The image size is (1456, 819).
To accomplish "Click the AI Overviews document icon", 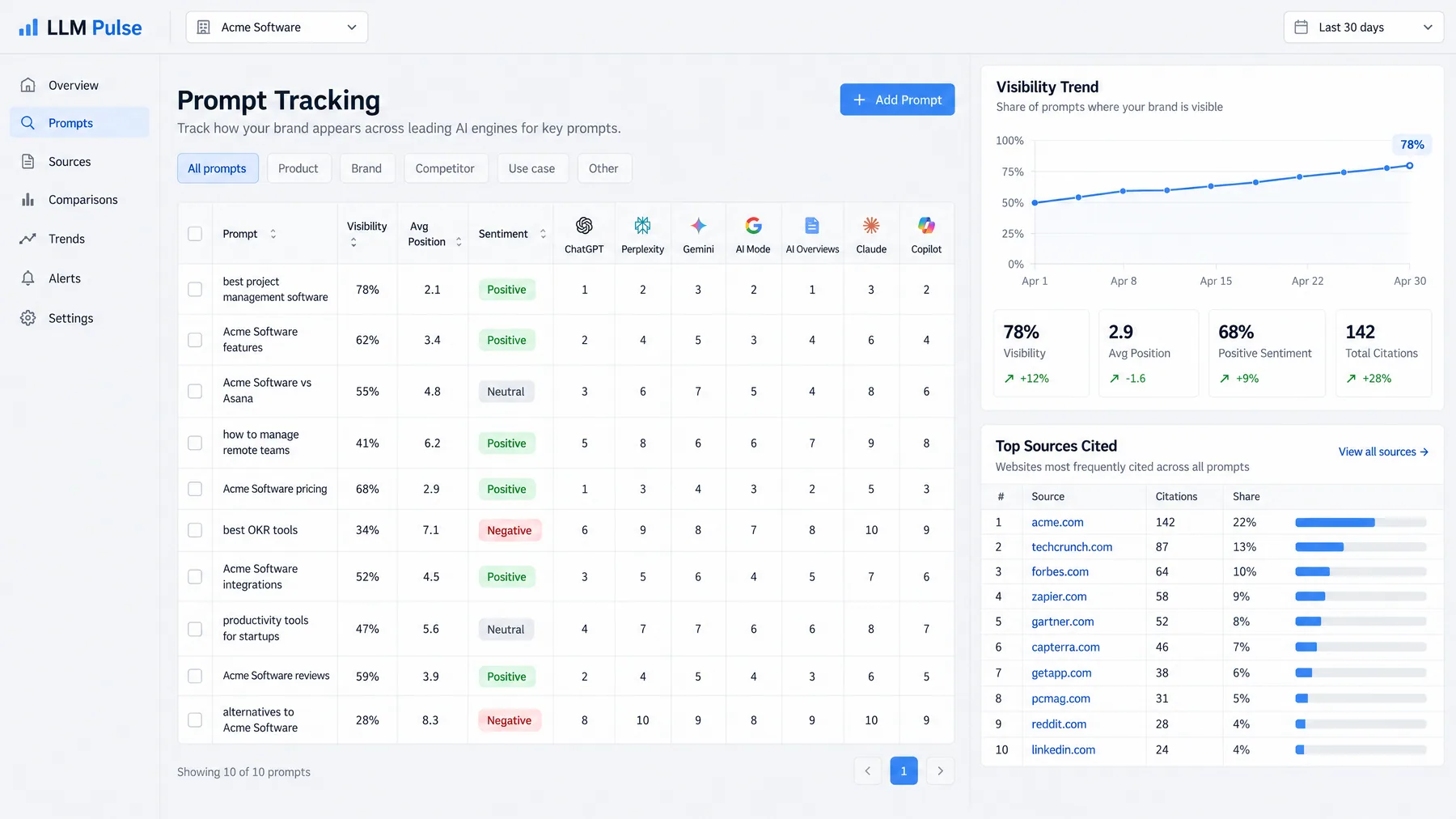I will click(x=812, y=225).
